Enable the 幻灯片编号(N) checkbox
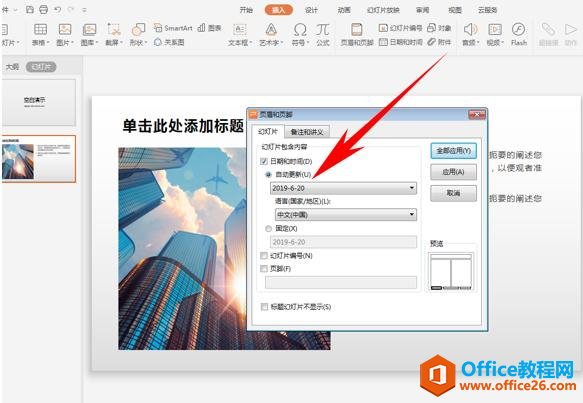 point(264,255)
